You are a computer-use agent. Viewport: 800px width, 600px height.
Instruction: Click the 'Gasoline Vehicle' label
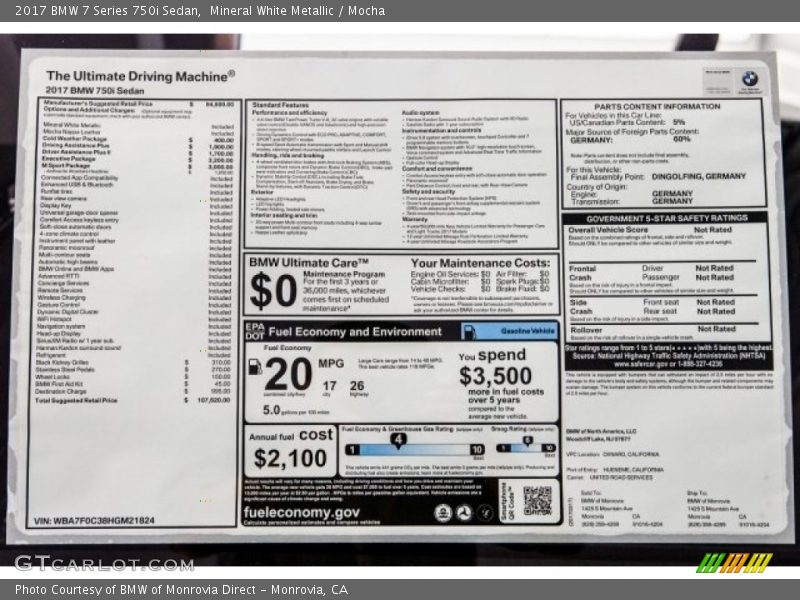[528, 331]
